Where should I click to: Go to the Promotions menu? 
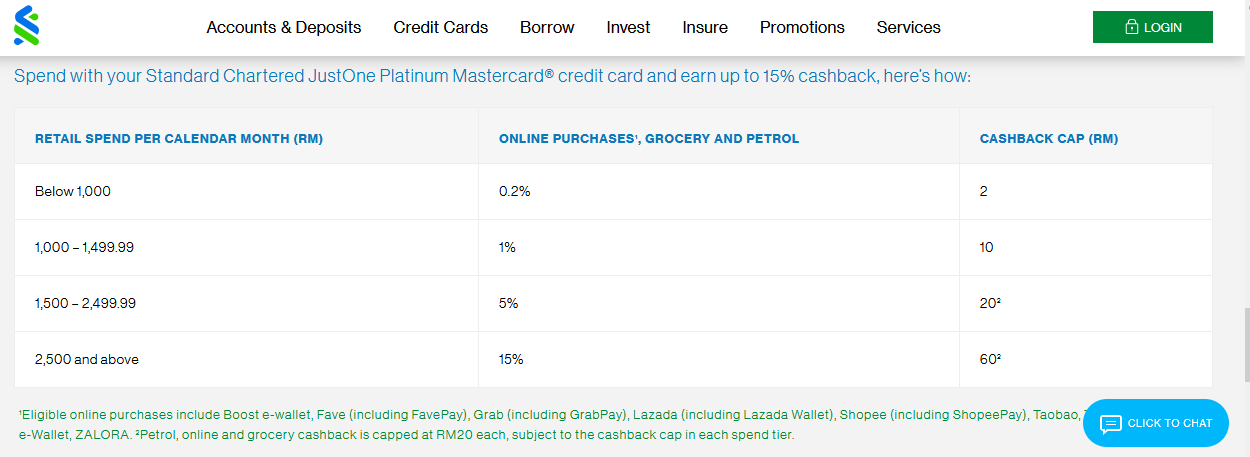(802, 28)
